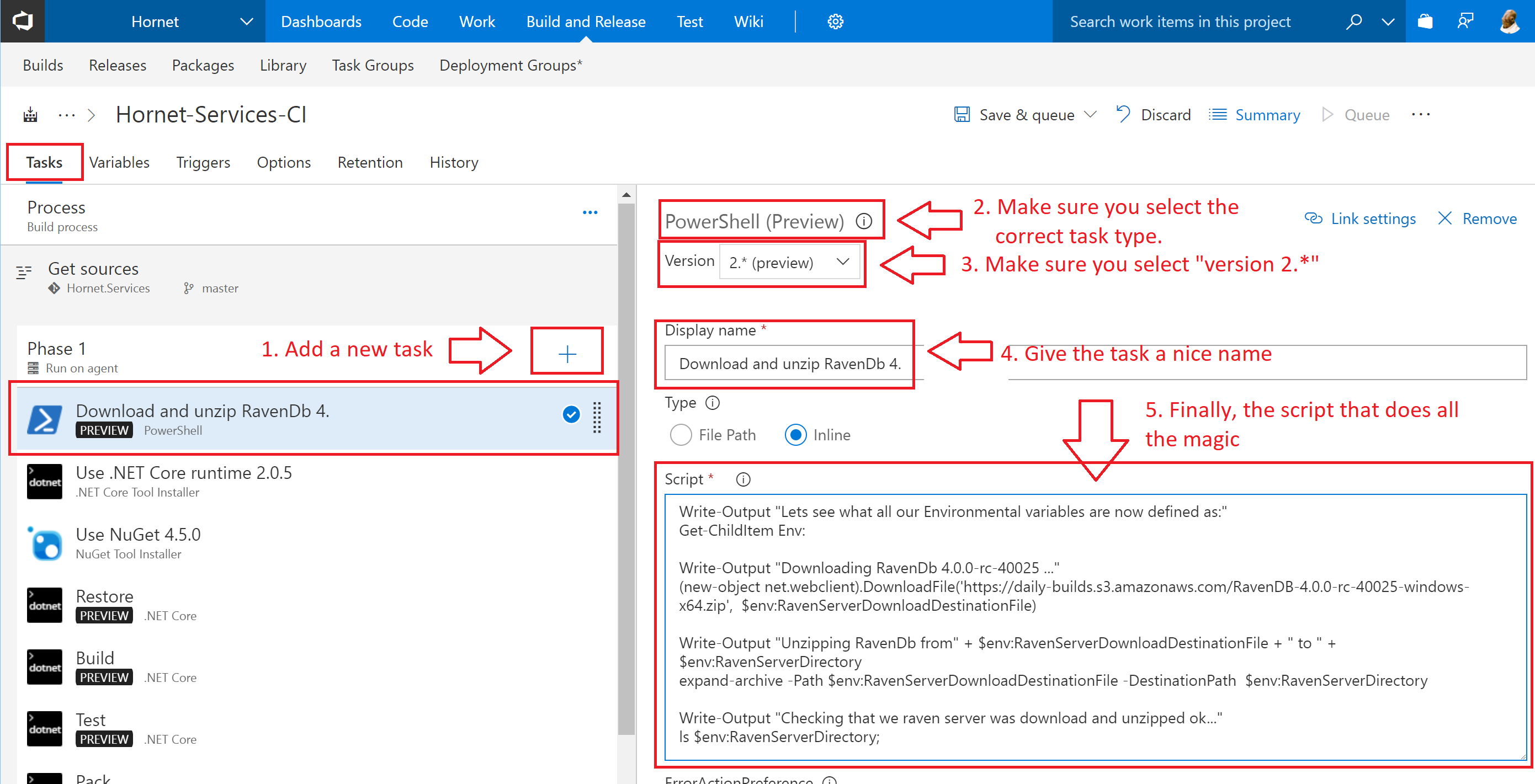Click the Visual Studio Team Services logo
The image size is (1535, 784).
pos(23,22)
